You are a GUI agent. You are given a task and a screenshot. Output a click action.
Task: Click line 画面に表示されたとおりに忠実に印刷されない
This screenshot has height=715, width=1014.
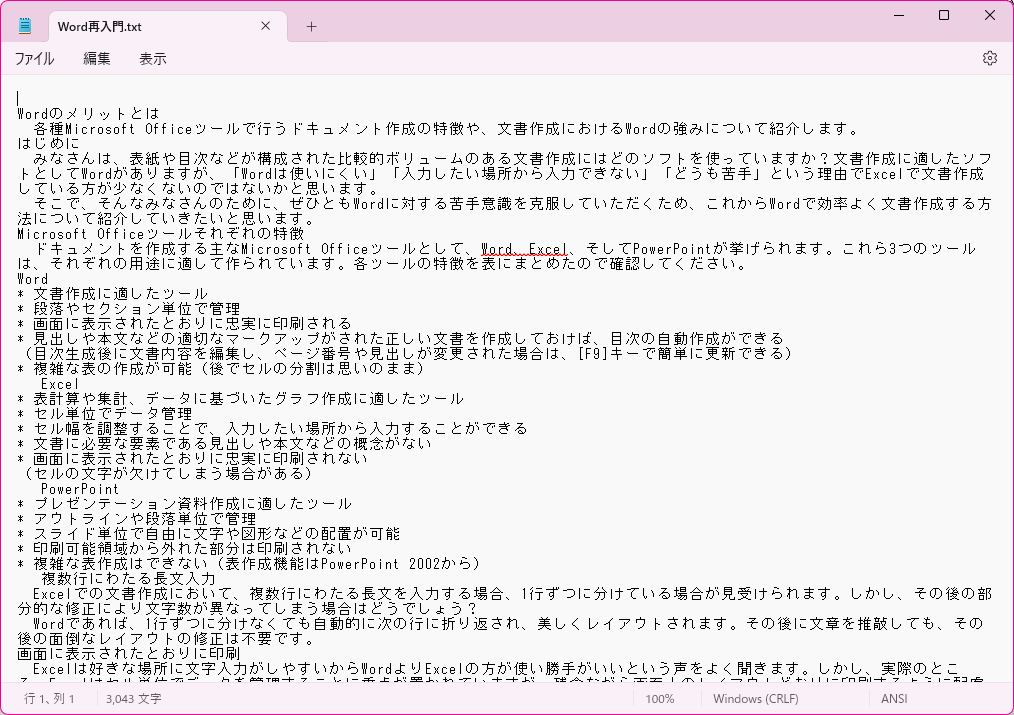point(193,458)
